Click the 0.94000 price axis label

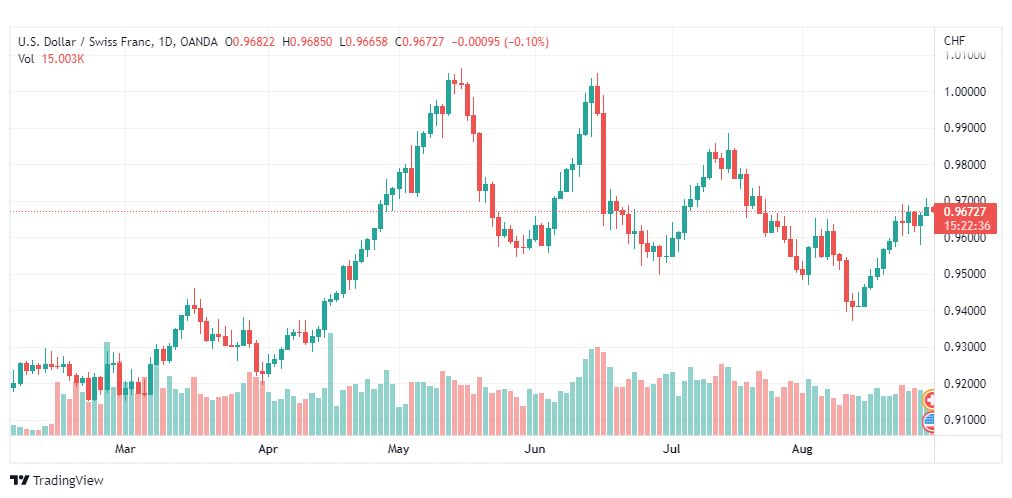coord(964,311)
